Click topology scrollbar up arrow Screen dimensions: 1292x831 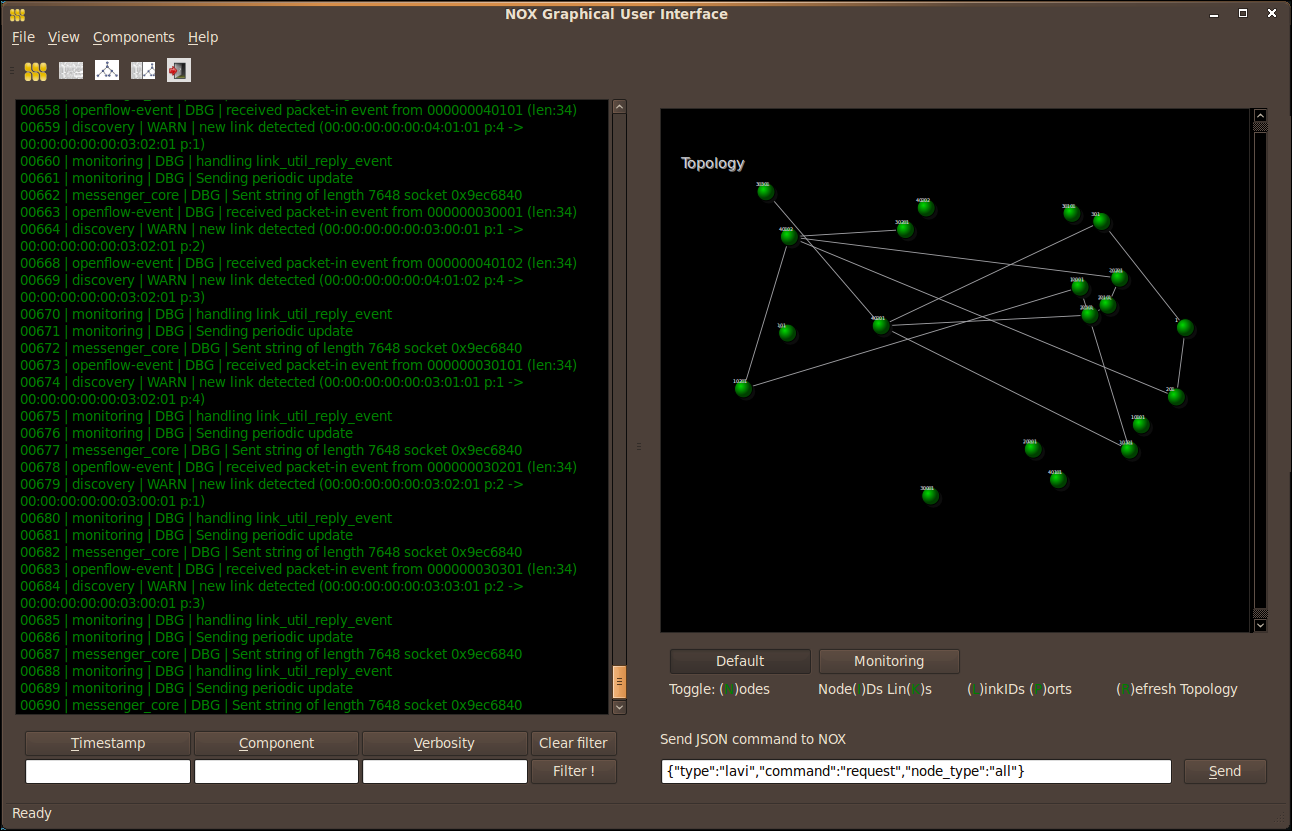pos(1260,115)
